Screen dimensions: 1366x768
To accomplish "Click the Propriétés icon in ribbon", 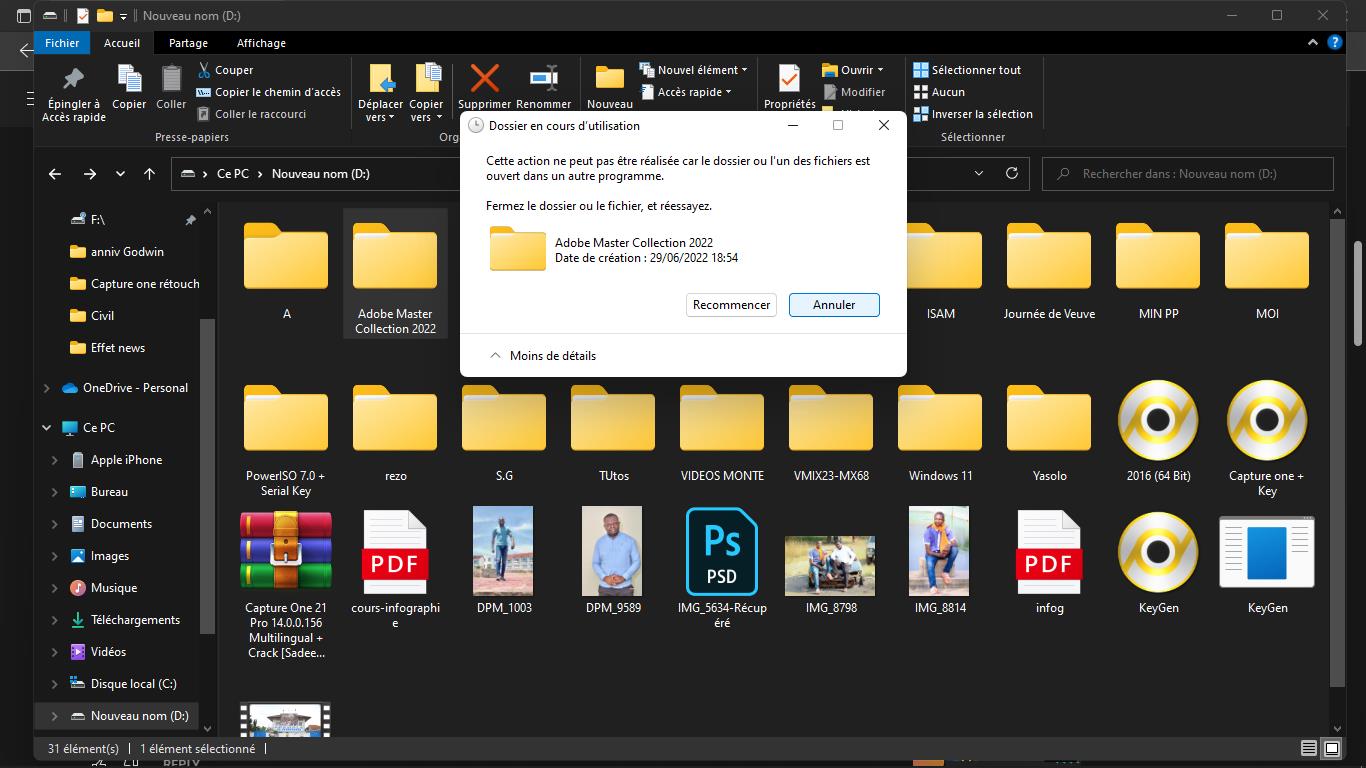I will [x=789, y=79].
